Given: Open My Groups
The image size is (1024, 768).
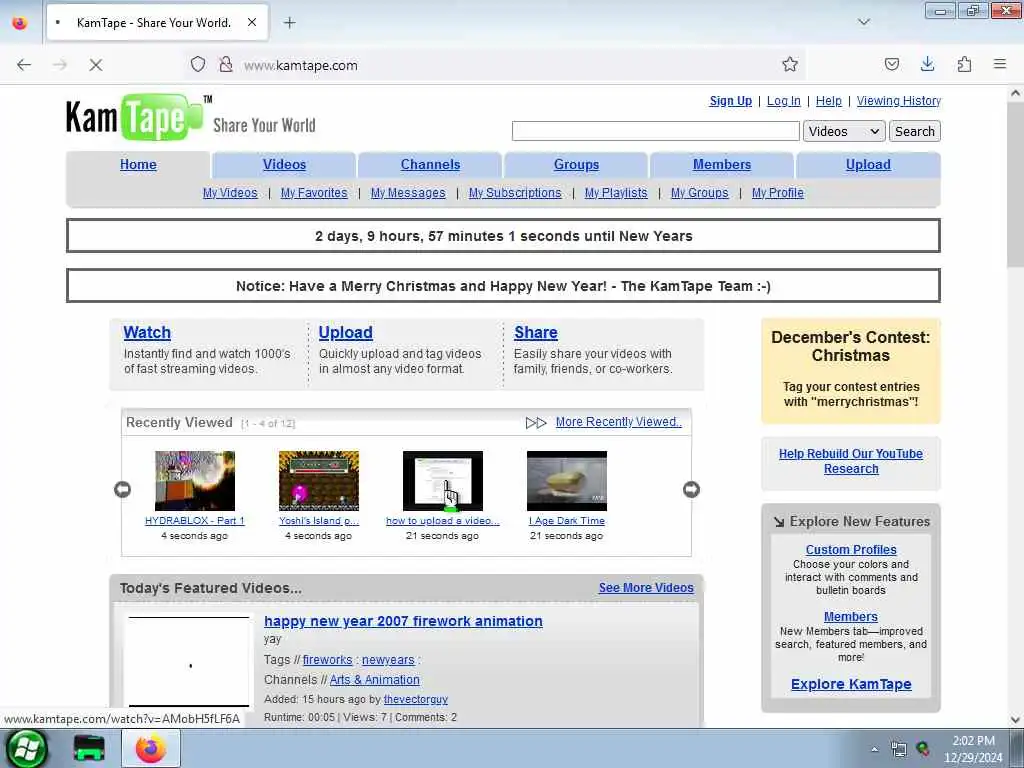Looking at the screenshot, I should point(699,193).
